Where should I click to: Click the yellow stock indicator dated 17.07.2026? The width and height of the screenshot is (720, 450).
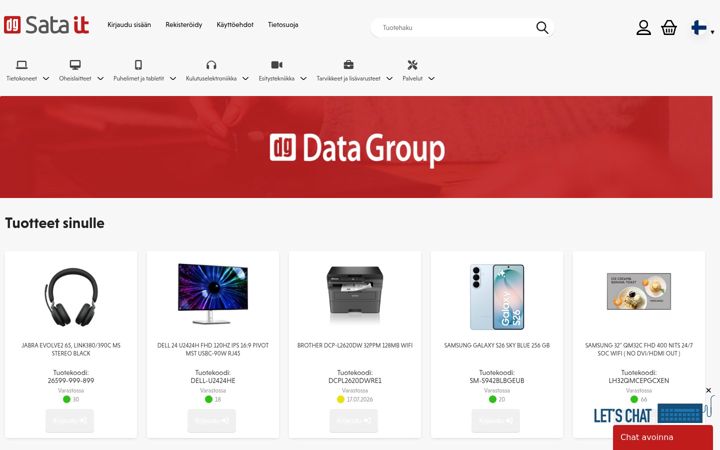340,399
